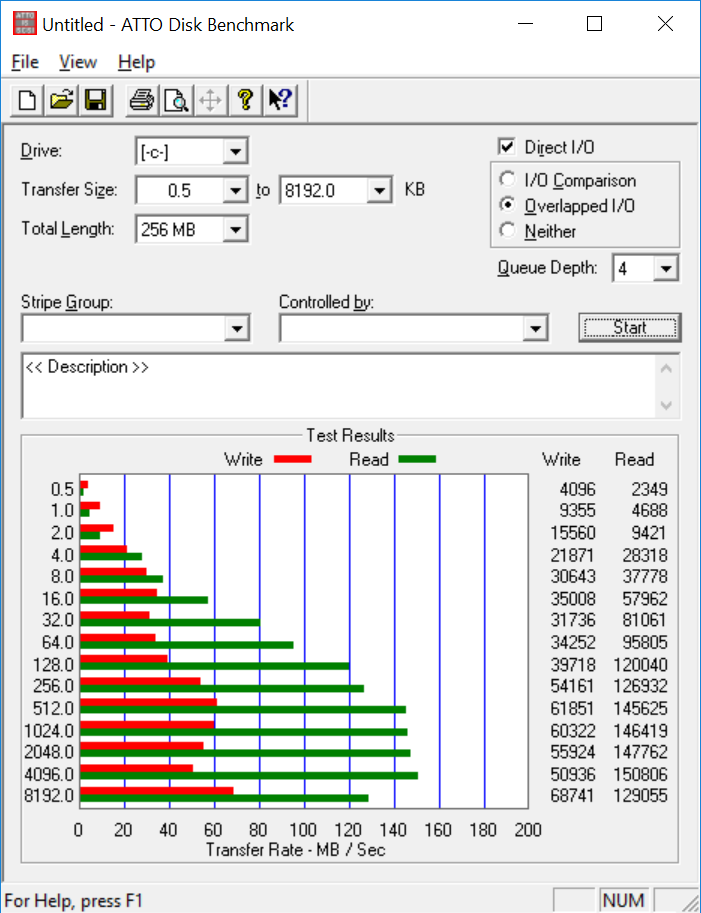Image resolution: width=701 pixels, height=913 pixels.
Task: Click the greyed four-arrow move icon
Action: 210,100
